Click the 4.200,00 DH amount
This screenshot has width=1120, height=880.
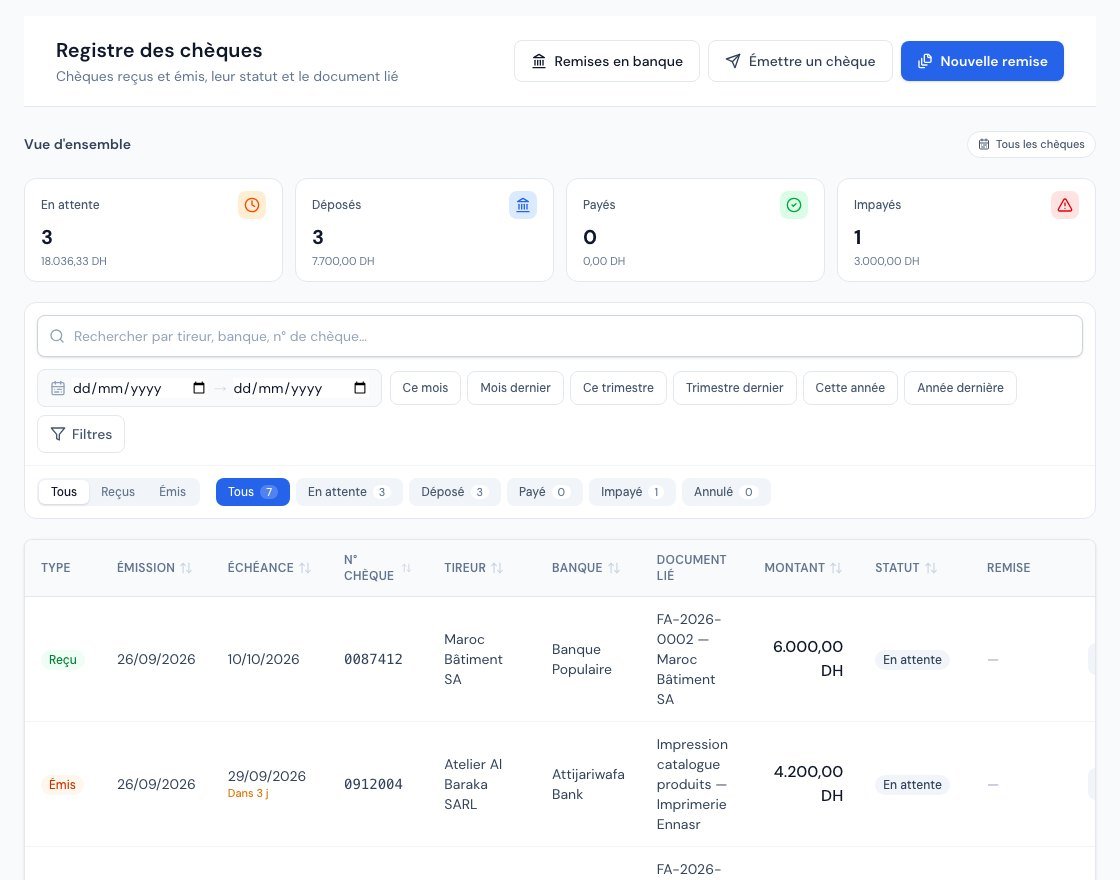[808, 784]
